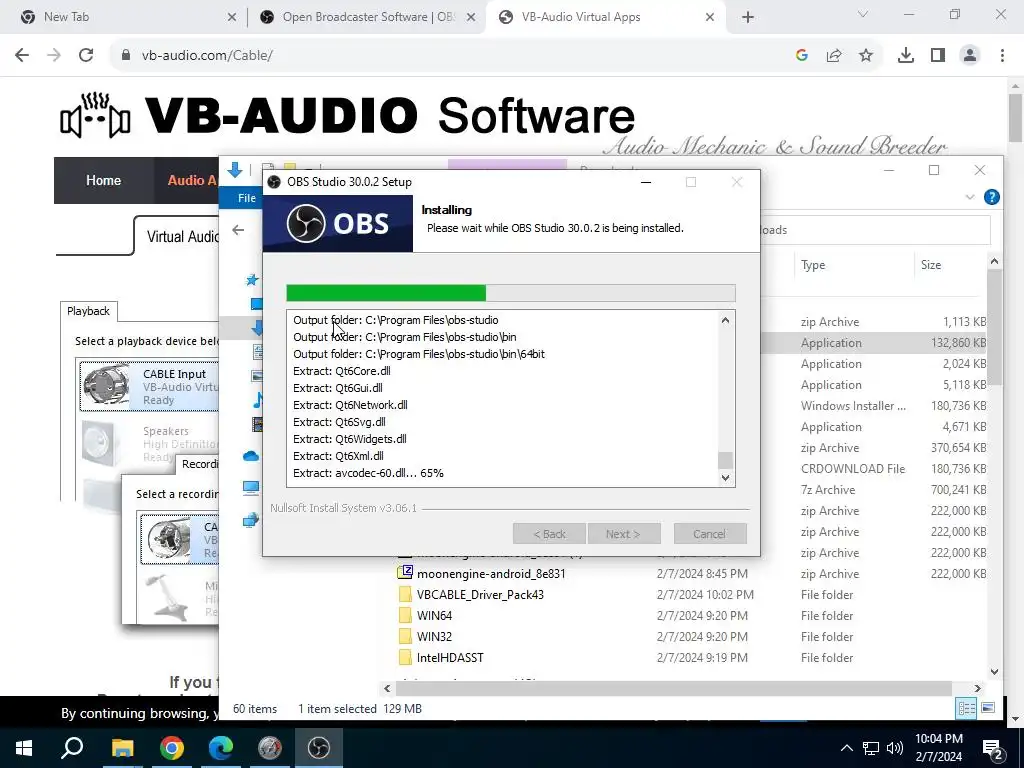The height and width of the screenshot is (768, 1024).
Task: Open volume control in tray
Action: pyautogui.click(x=895, y=748)
